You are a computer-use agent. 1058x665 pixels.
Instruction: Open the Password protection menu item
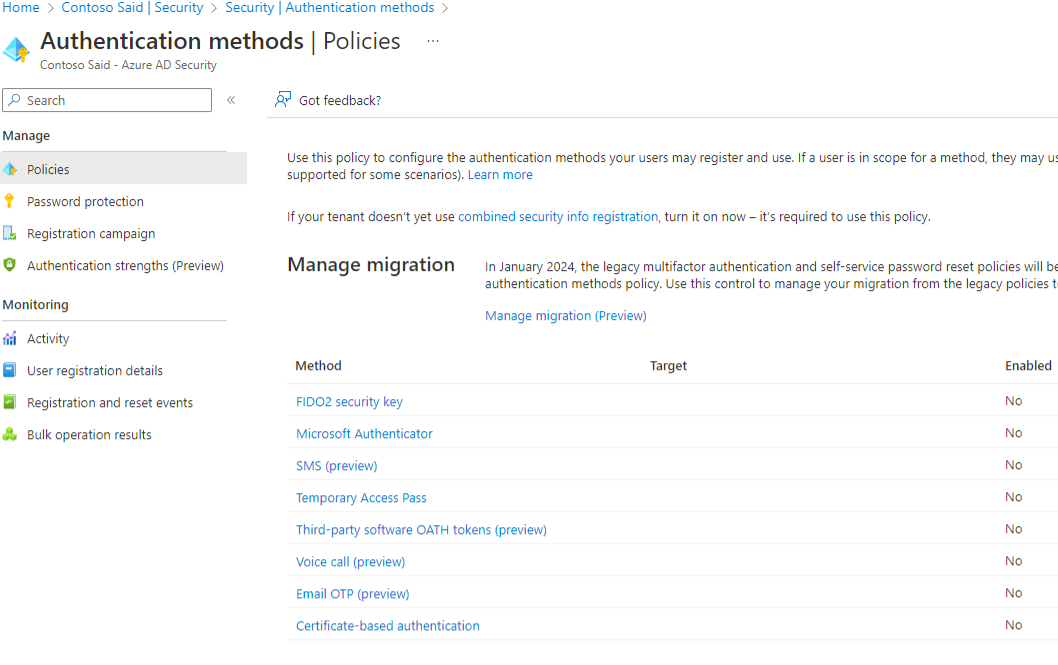coord(85,201)
